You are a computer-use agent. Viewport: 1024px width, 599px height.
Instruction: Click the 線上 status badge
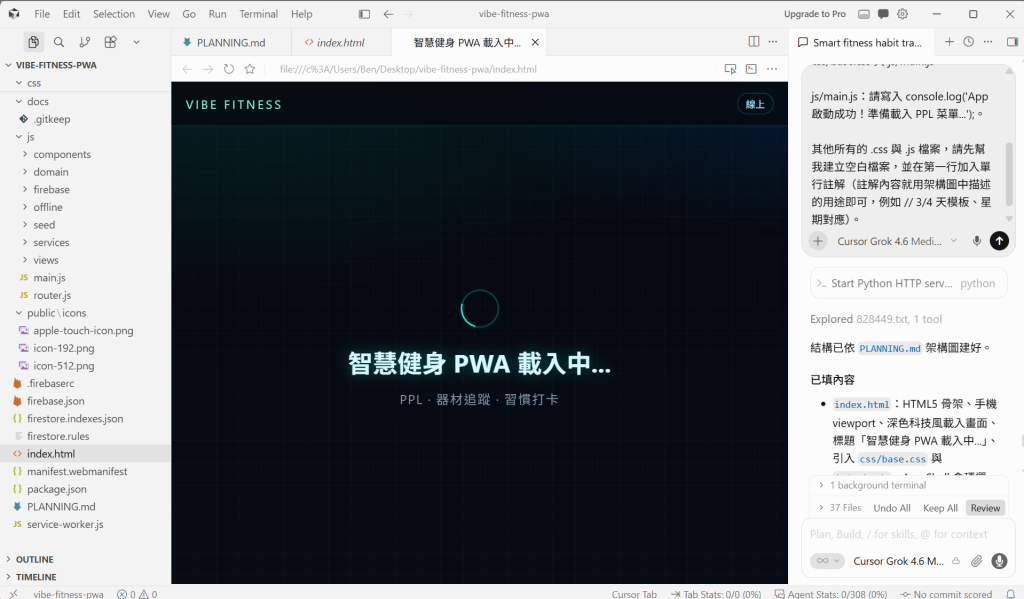(755, 105)
